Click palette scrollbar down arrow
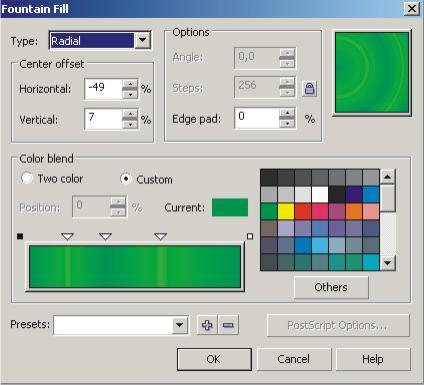Viewport: 424px width, 385px height. point(387,263)
